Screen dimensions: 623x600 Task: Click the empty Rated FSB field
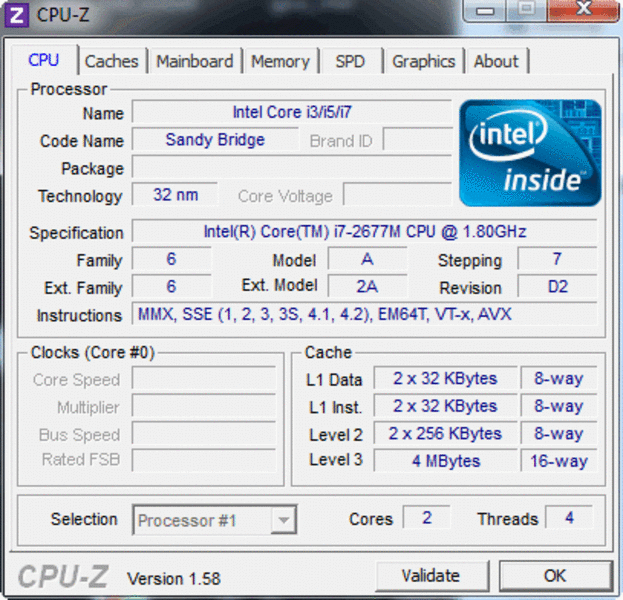[204, 460]
